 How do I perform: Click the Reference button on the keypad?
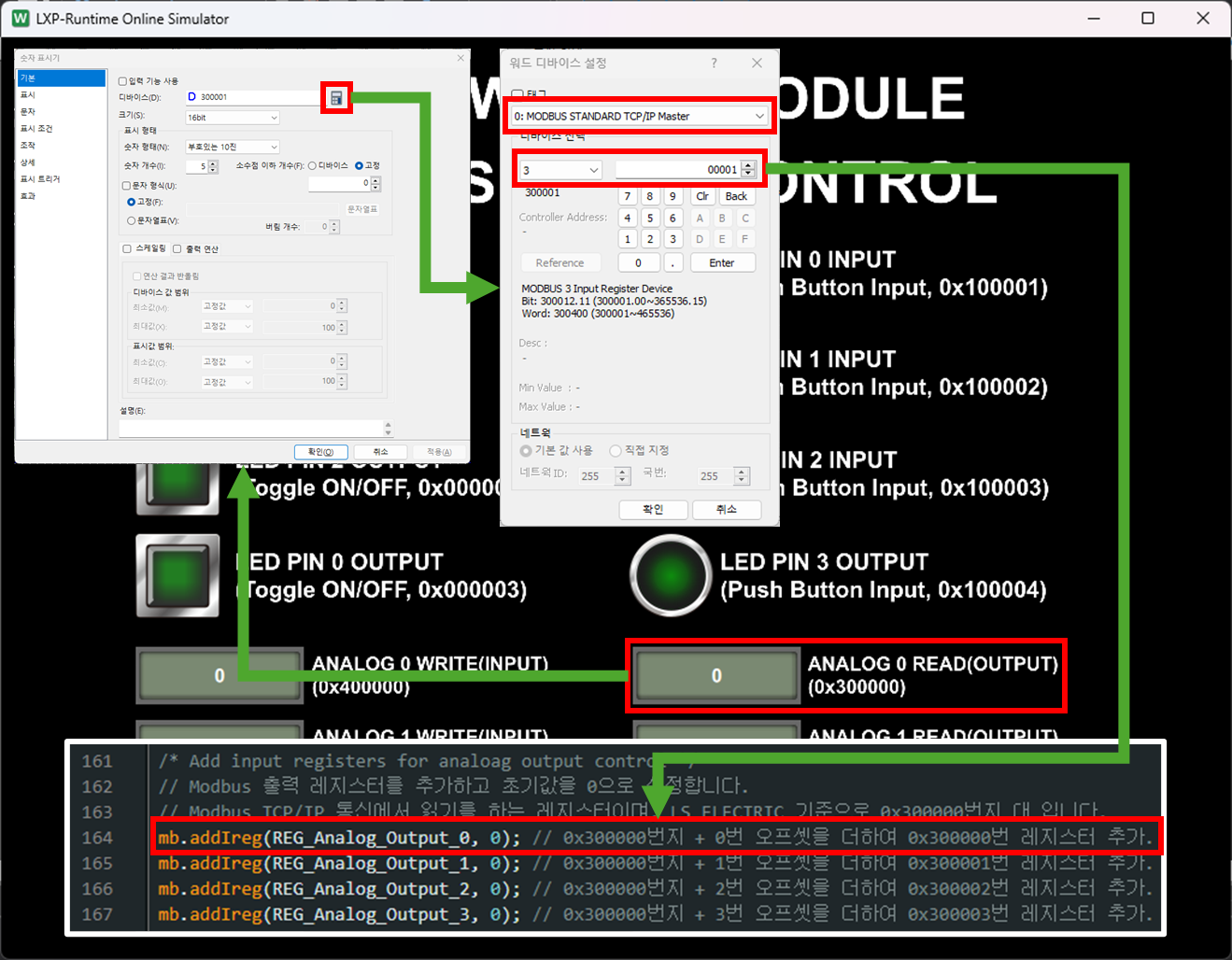(x=560, y=262)
